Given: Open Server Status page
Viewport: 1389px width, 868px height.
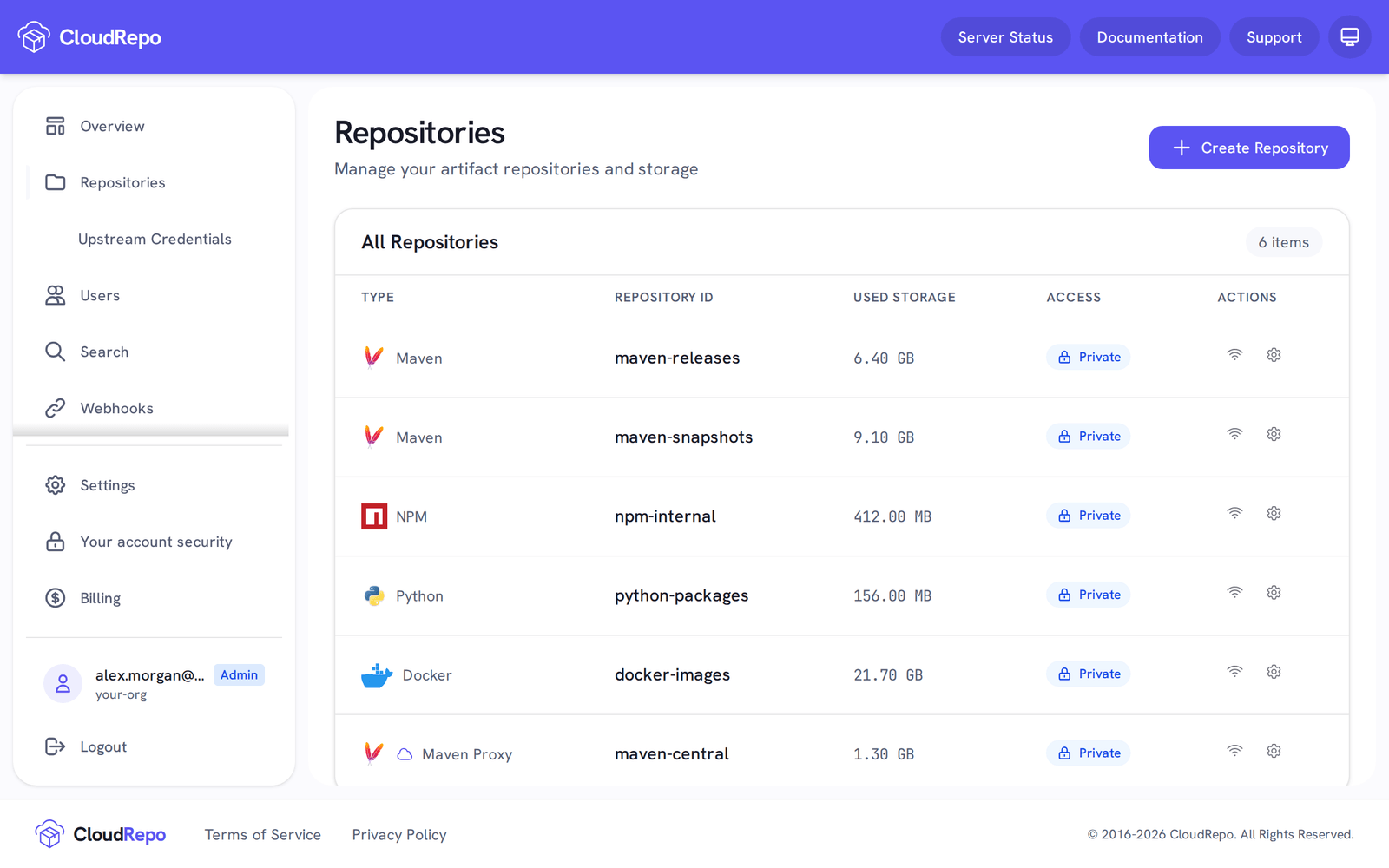Looking at the screenshot, I should point(1005,37).
